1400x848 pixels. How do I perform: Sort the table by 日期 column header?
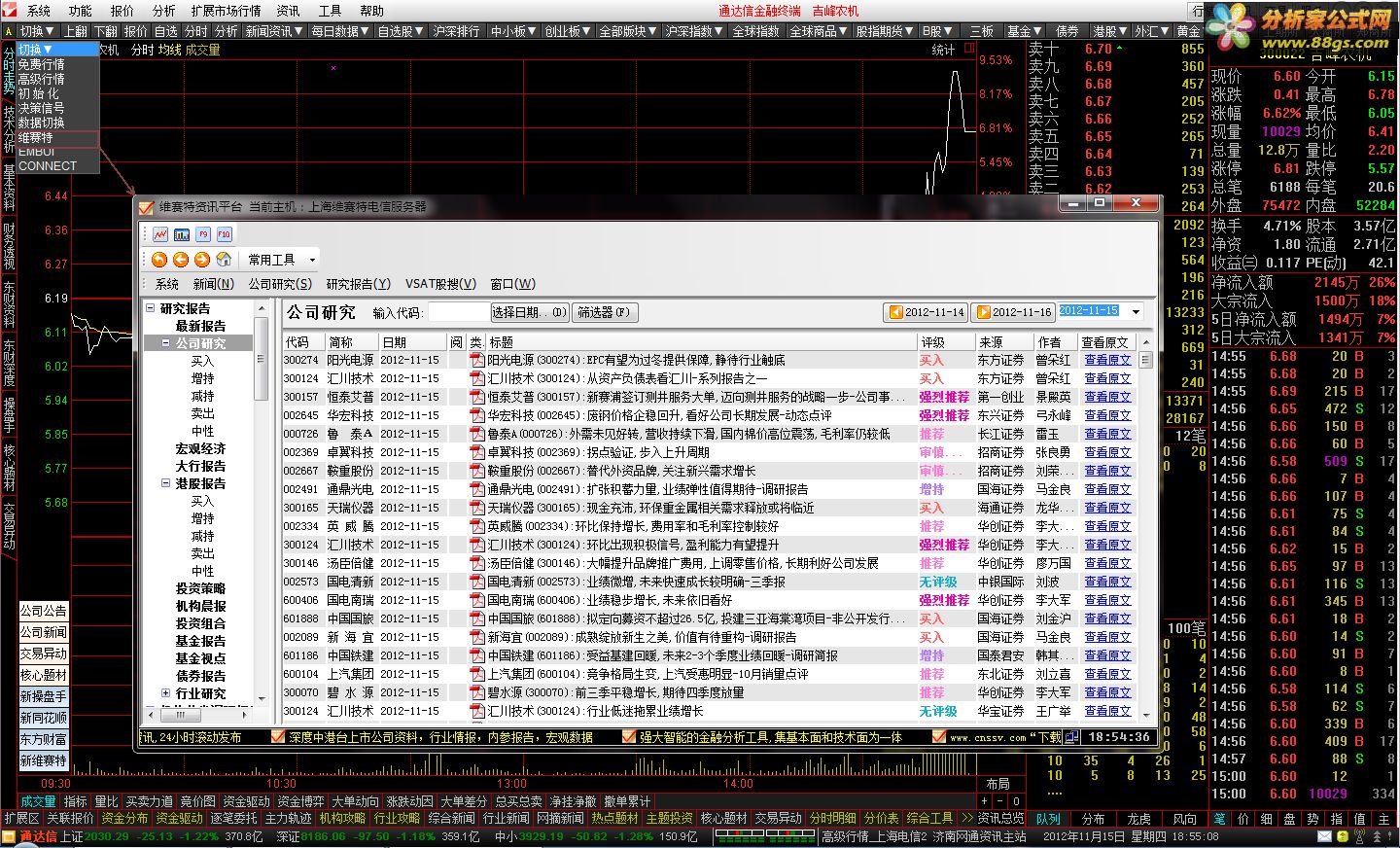click(x=412, y=342)
